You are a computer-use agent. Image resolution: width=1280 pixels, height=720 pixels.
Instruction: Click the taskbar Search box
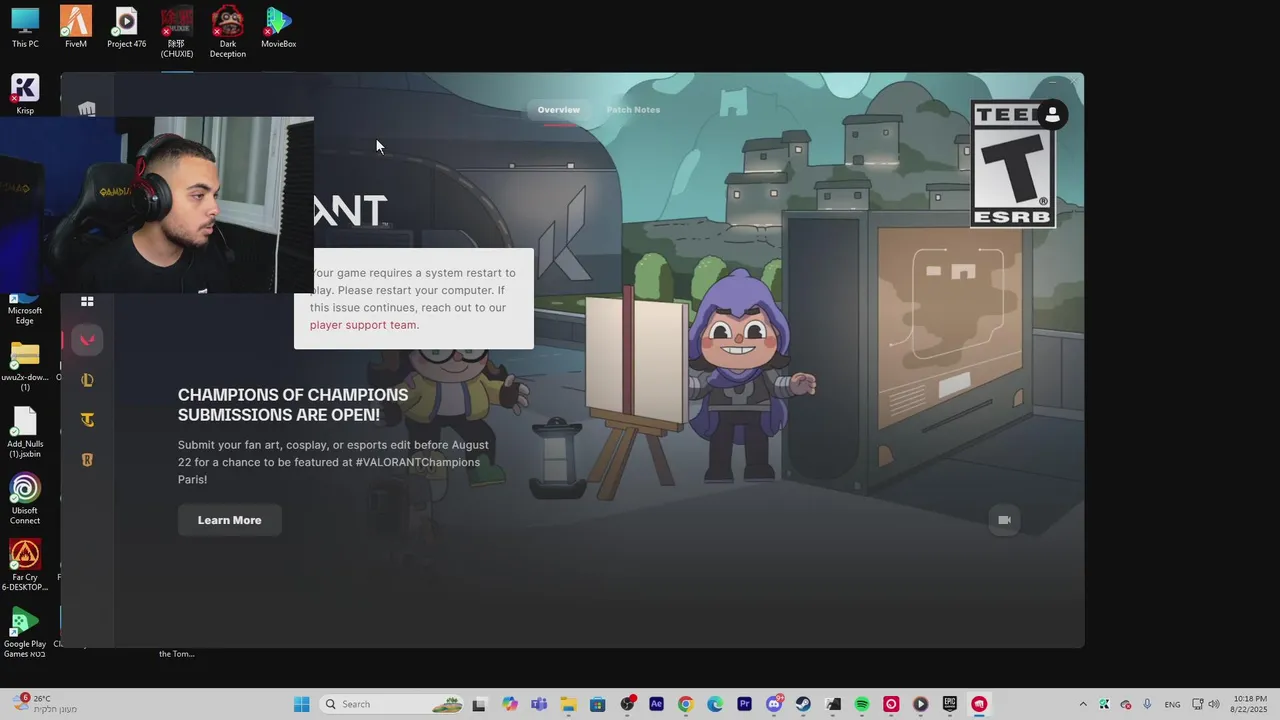pyautogui.click(x=393, y=704)
